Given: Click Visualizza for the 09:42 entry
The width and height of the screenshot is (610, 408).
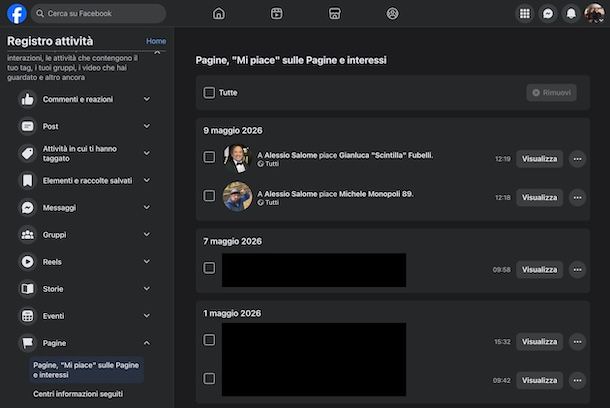Looking at the screenshot, I should tap(540, 380).
